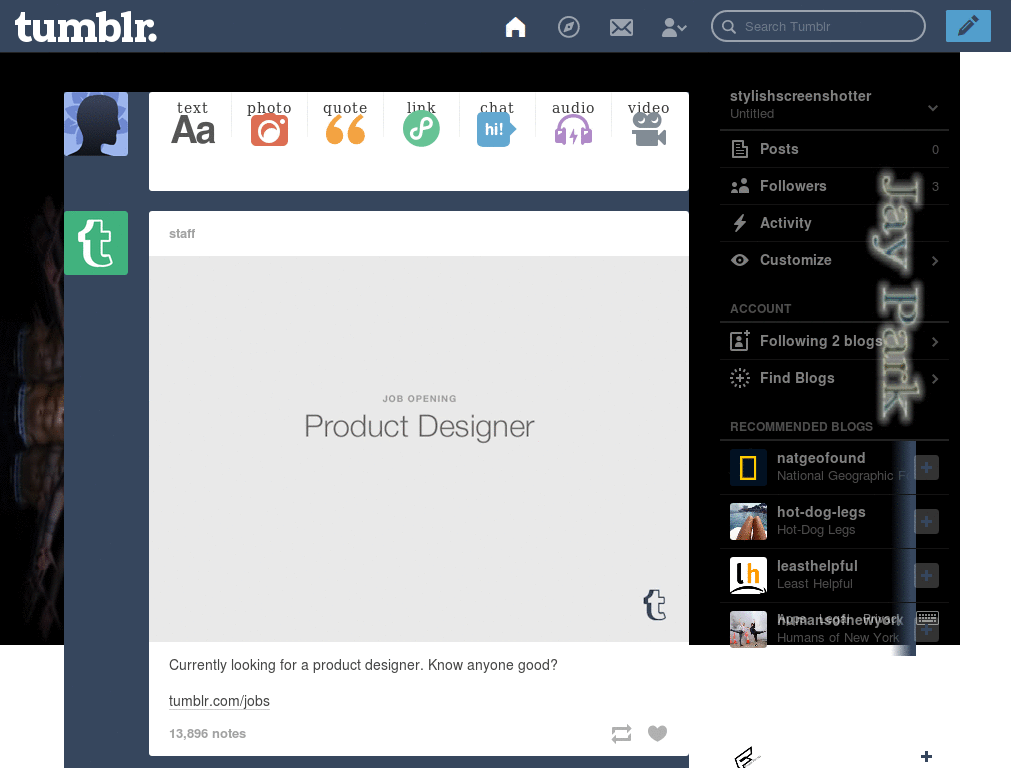Image resolution: width=1024 pixels, height=768 pixels.
Task: Click the Find Blogs dotted circle icon
Action: point(740,378)
